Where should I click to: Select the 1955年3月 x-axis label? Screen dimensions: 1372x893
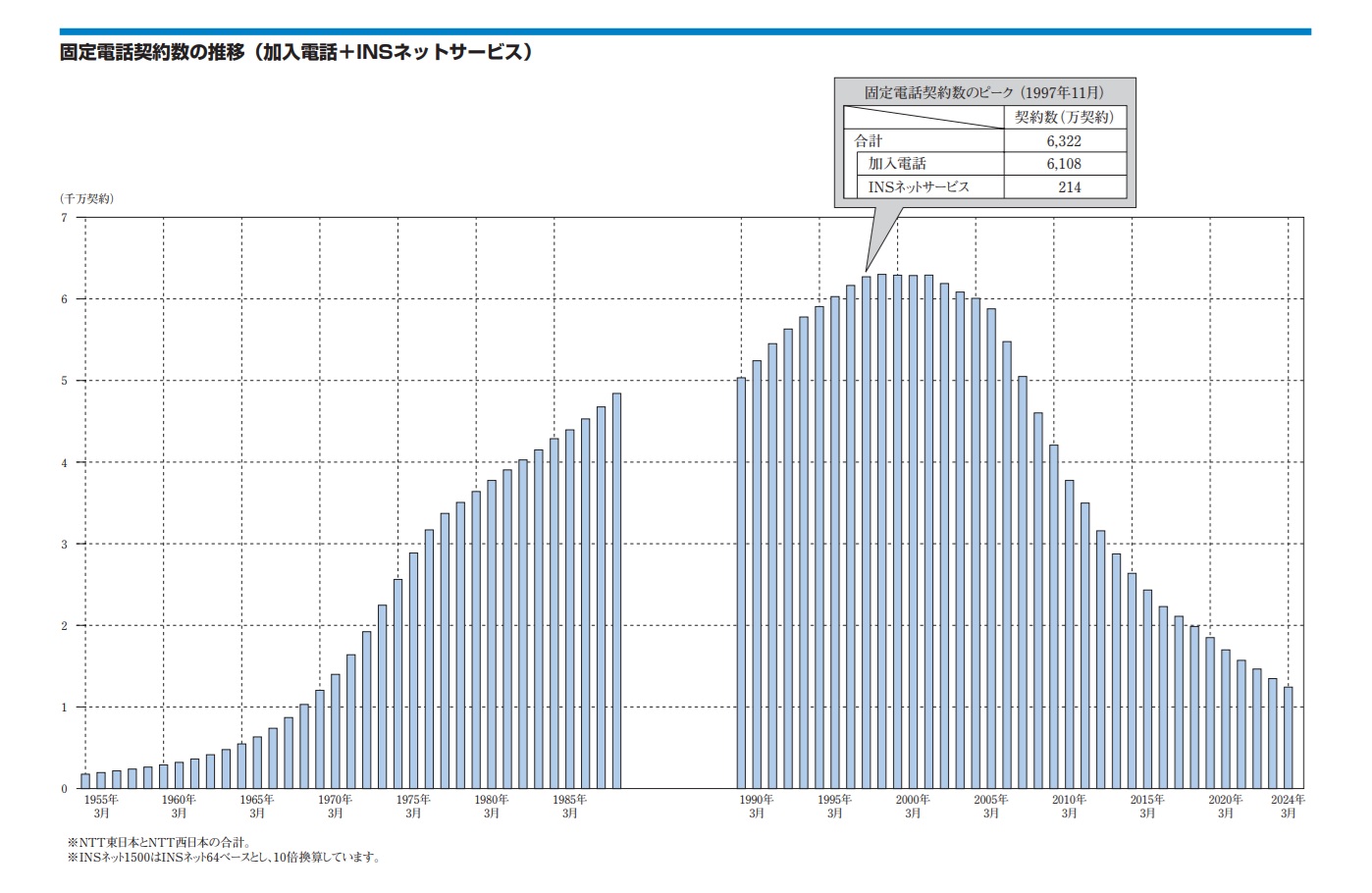click(x=101, y=806)
